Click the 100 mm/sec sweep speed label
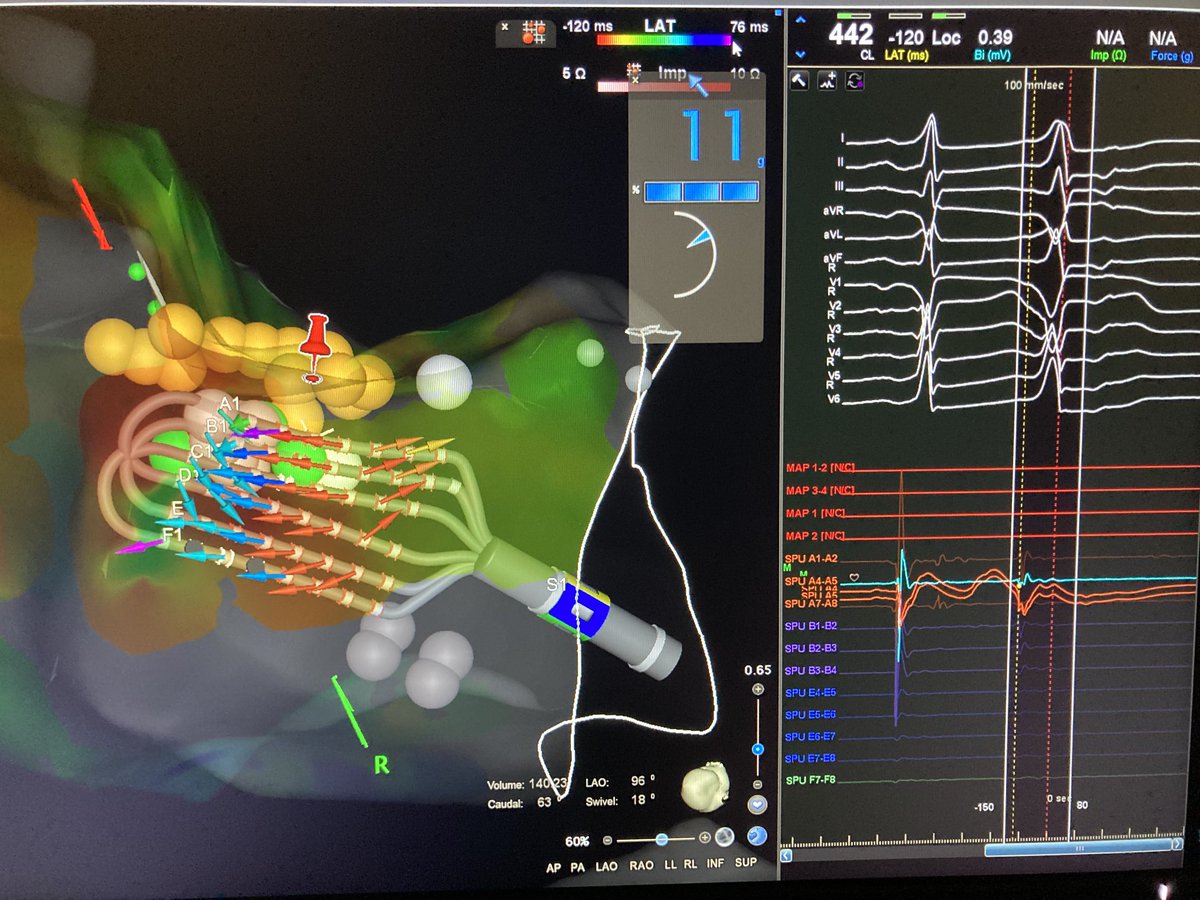This screenshot has width=1200, height=900. (1035, 86)
